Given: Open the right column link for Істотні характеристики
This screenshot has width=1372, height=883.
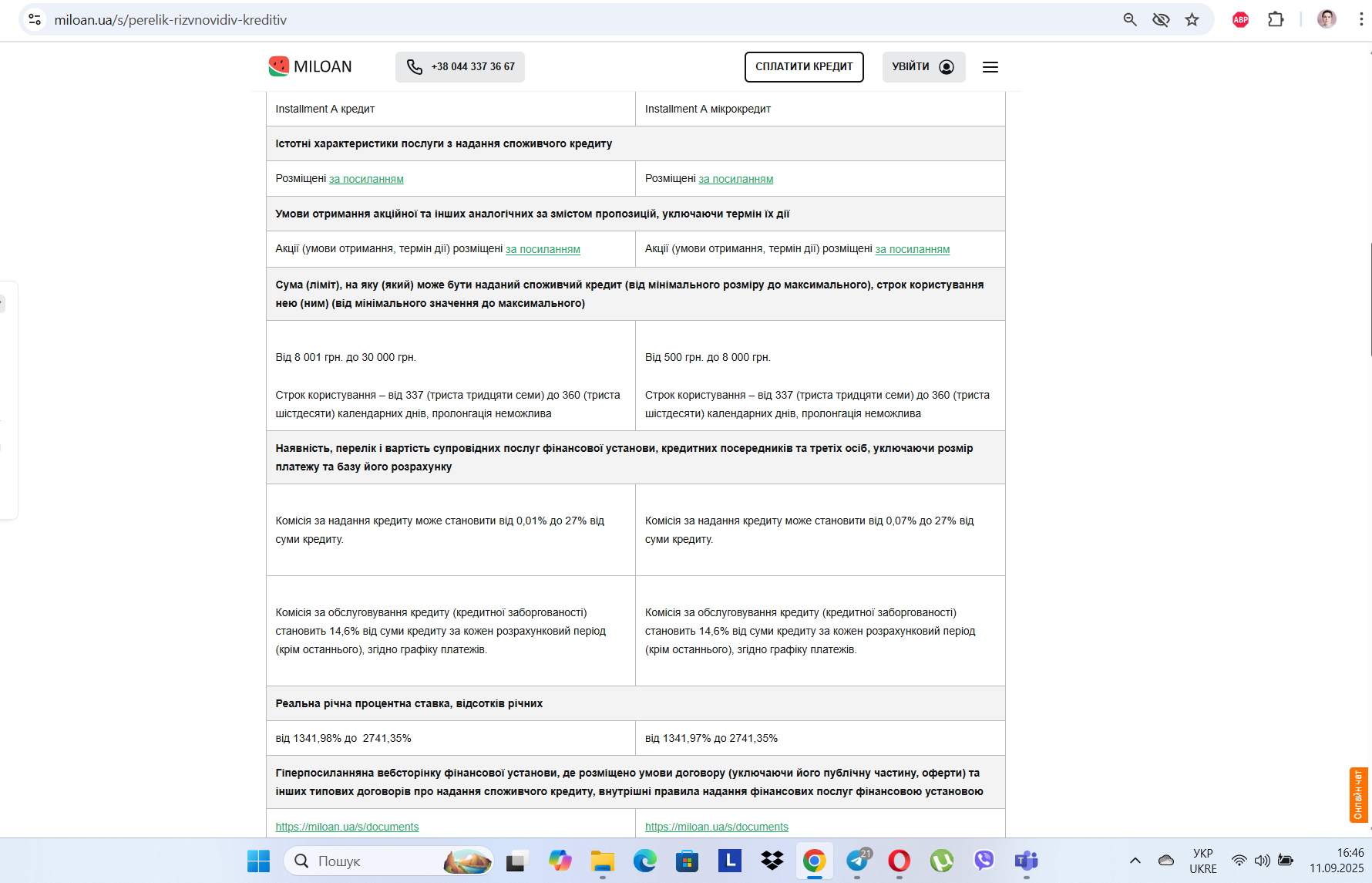Looking at the screenshot, I should click(736, 179).
